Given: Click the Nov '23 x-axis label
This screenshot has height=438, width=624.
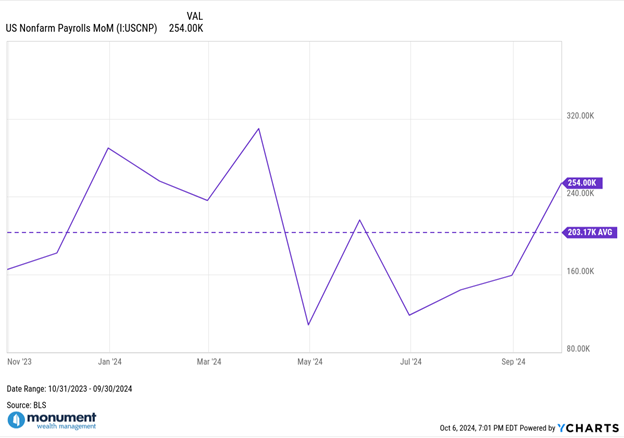Looking at the screenshot, I should pos(20,362).
